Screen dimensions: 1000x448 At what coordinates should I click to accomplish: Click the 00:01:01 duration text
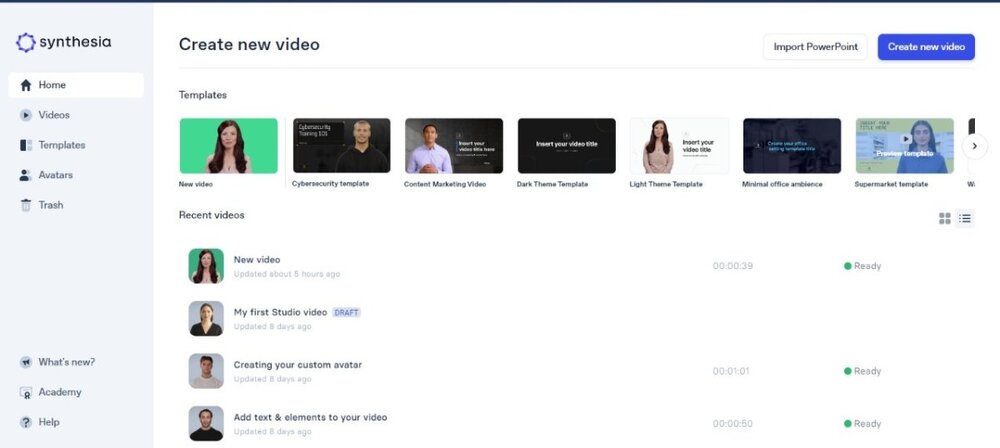[x=731, y=371]
